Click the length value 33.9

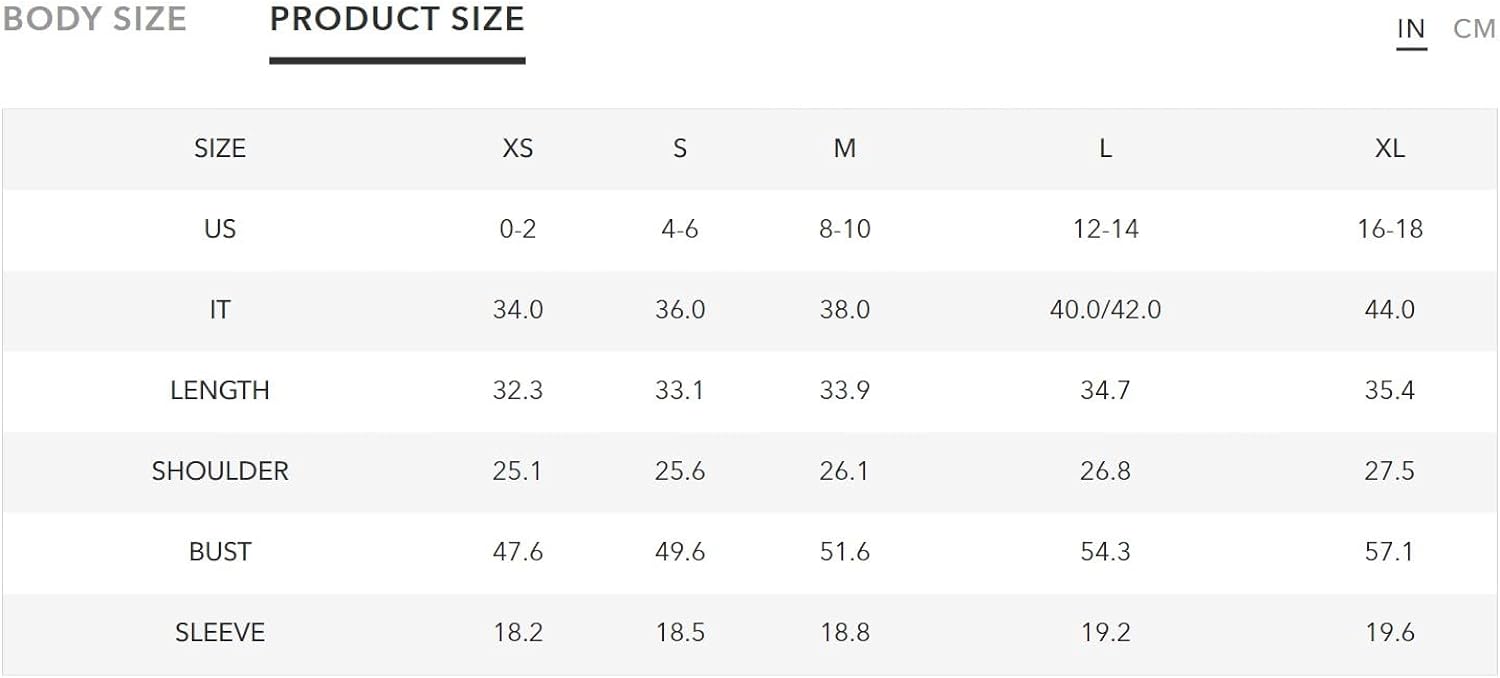click(845, 390)
